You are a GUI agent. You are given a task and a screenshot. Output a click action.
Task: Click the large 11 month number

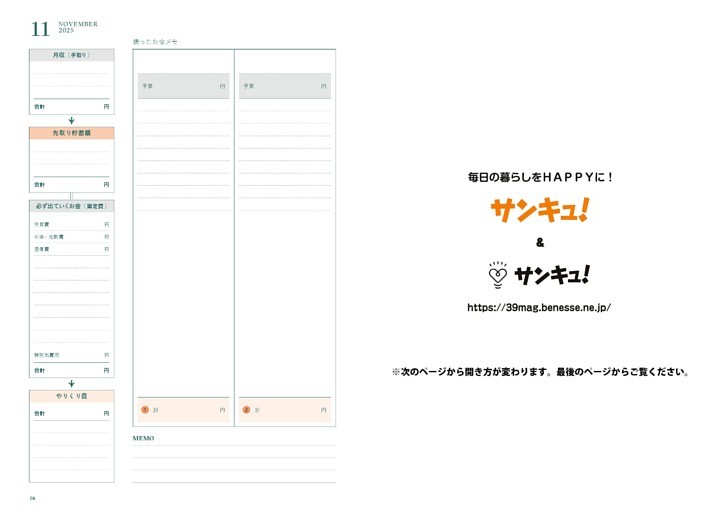point(40,29)
